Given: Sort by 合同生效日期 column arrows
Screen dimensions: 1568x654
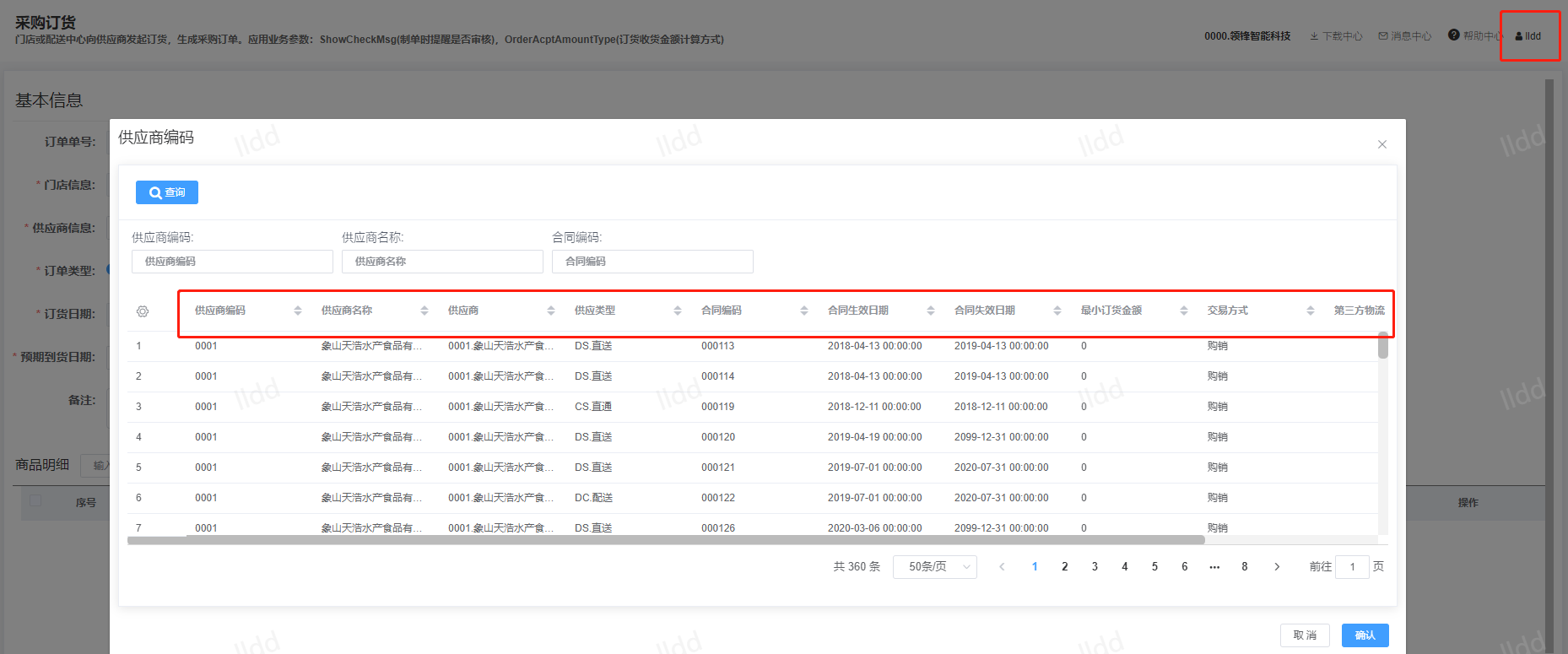Looking at the screenshot, I should click(931, 311).
